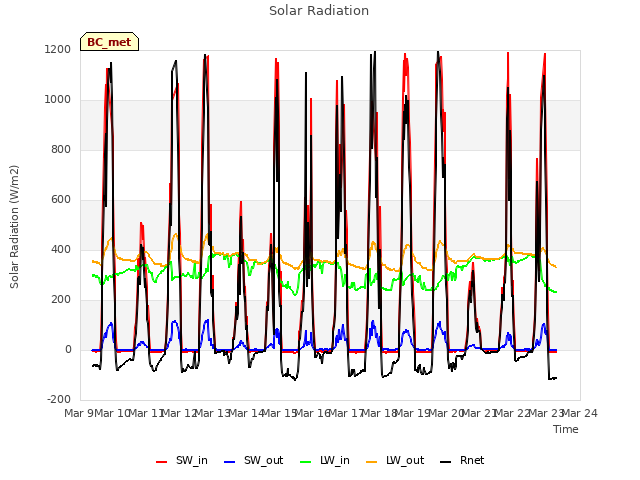640x480 pixels.
Task: Click the Solar Radiation (W/m2) axis title
Action: click(x=14, y=227)
